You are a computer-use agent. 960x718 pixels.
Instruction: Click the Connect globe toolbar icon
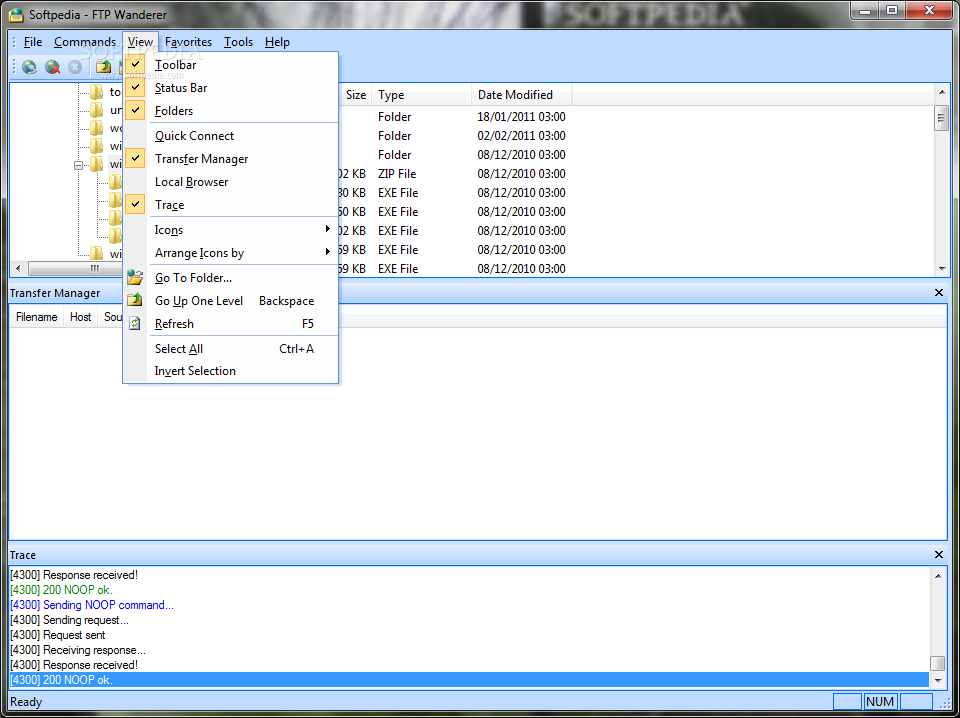click(29, 67)
